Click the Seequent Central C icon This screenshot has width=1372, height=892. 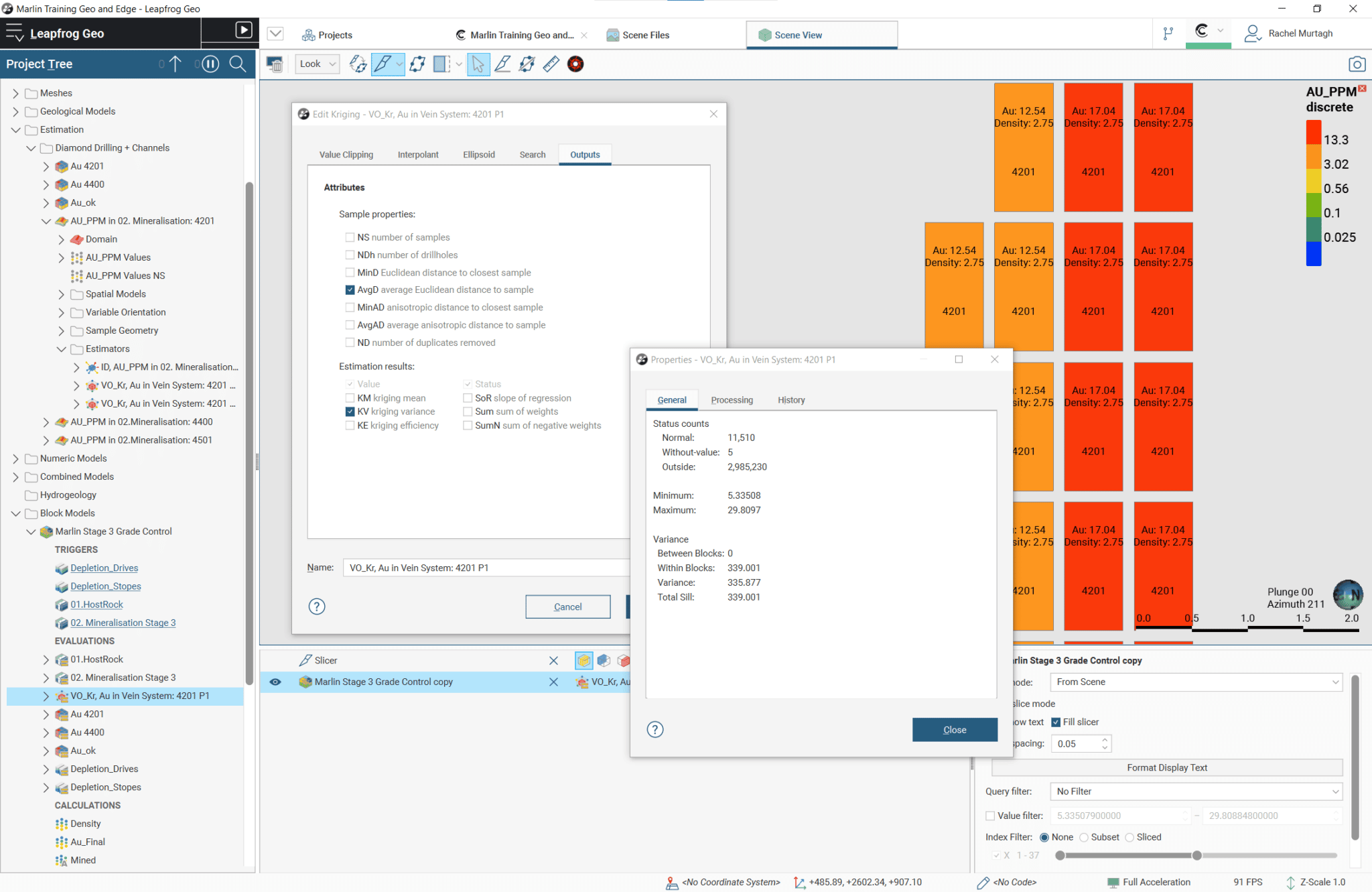(1202, 31)
